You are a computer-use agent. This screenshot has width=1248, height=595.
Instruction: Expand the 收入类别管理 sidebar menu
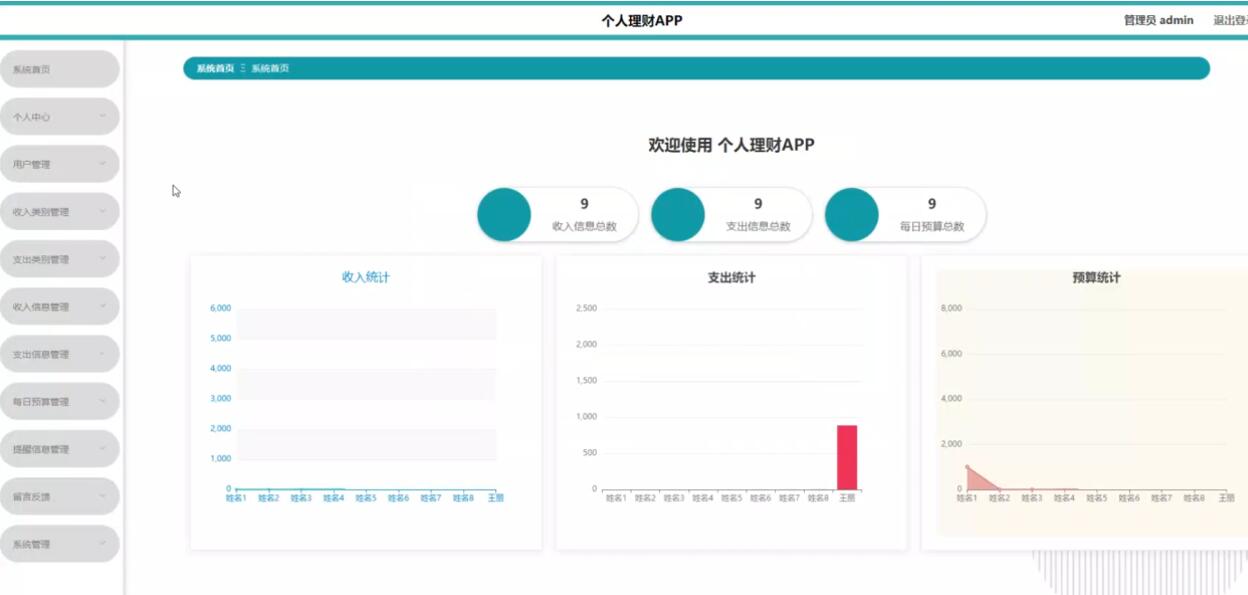61,211
